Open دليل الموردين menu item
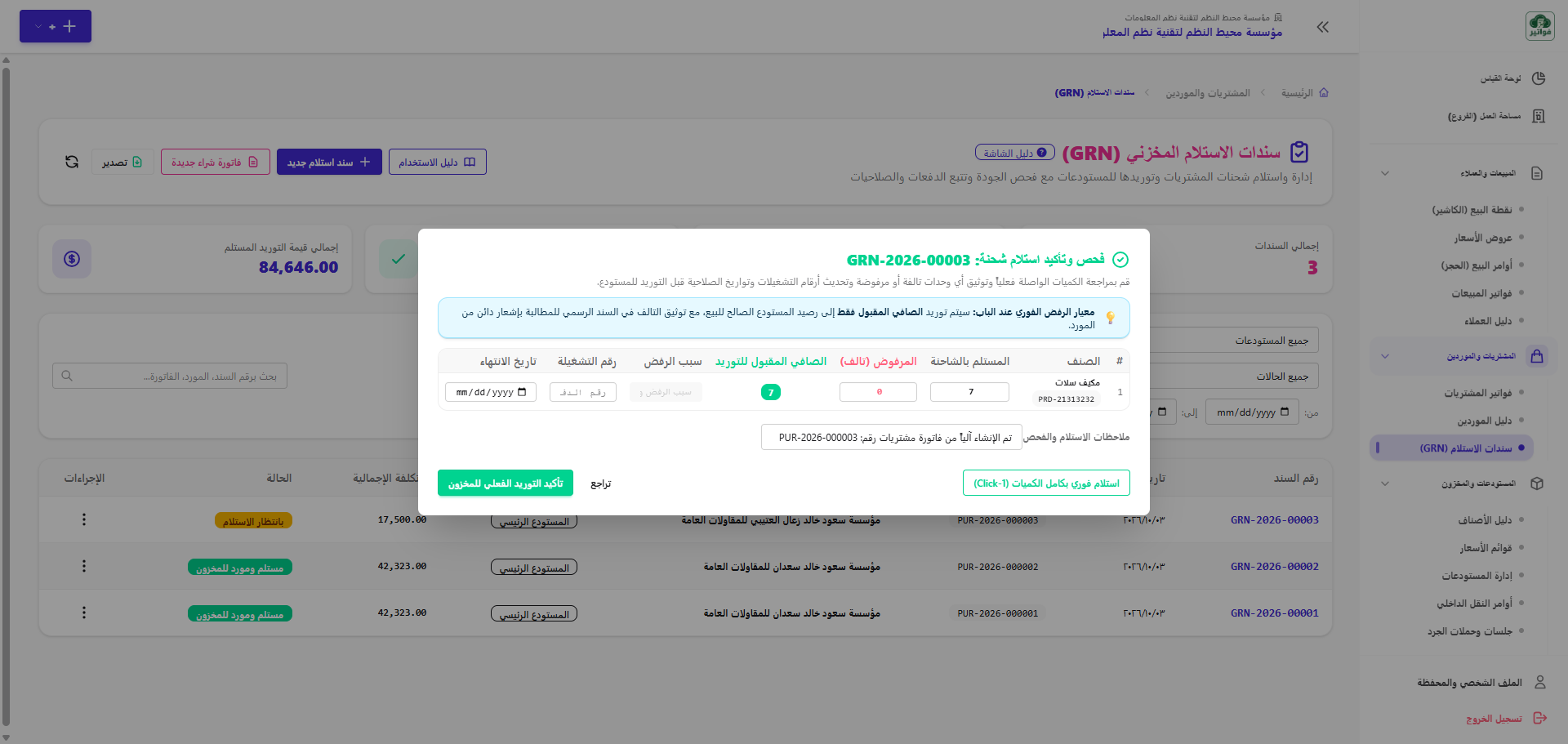Screen dimensions: 1568x744 (x=1485, y=421)
